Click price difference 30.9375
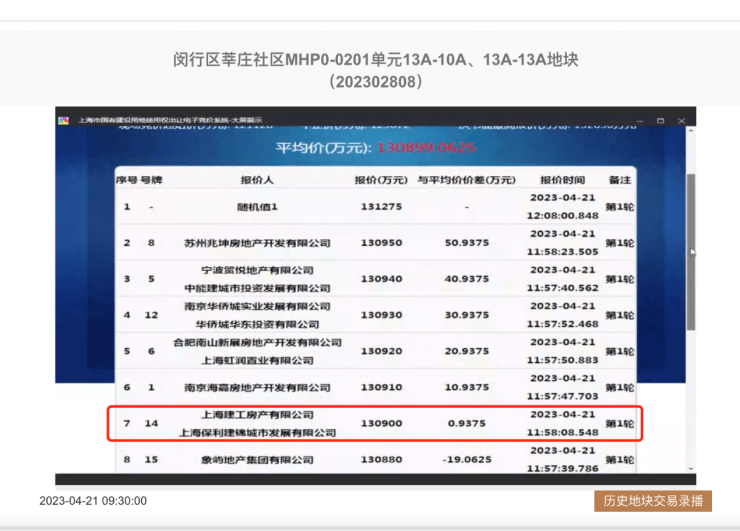The image size is (740, 531). 467,315
